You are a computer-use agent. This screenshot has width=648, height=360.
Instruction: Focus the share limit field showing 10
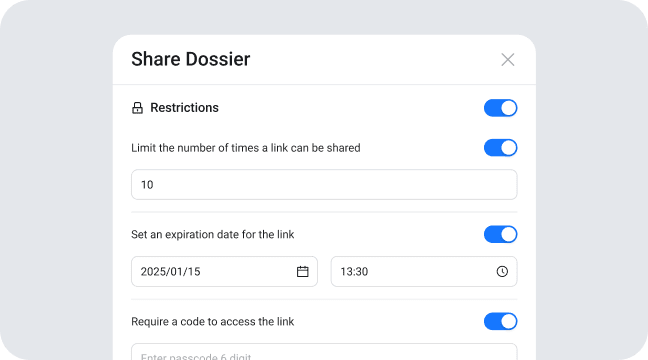tap(324, 184)
